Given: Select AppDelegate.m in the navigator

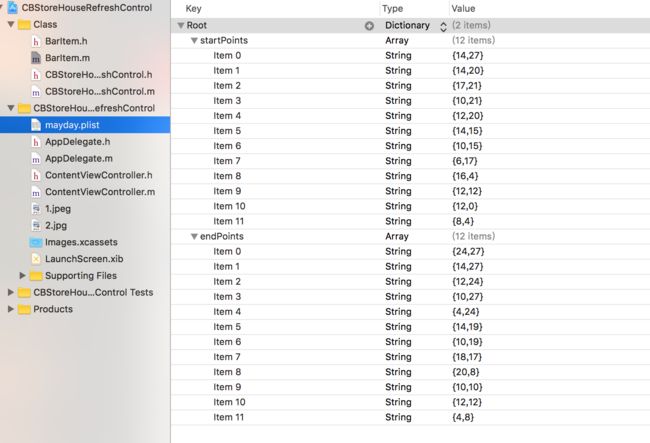Looking at the screenshot, I should (x=79, y=159).
